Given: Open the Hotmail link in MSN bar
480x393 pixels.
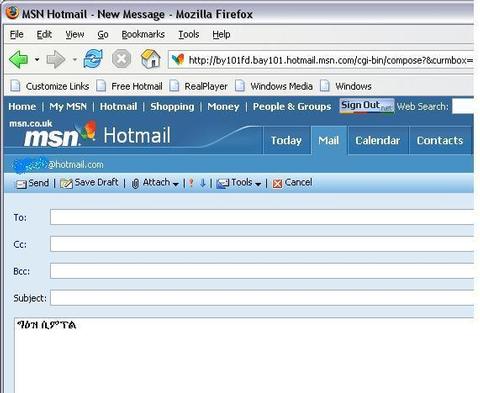Looking at the screenshot, I should (118, 106).
